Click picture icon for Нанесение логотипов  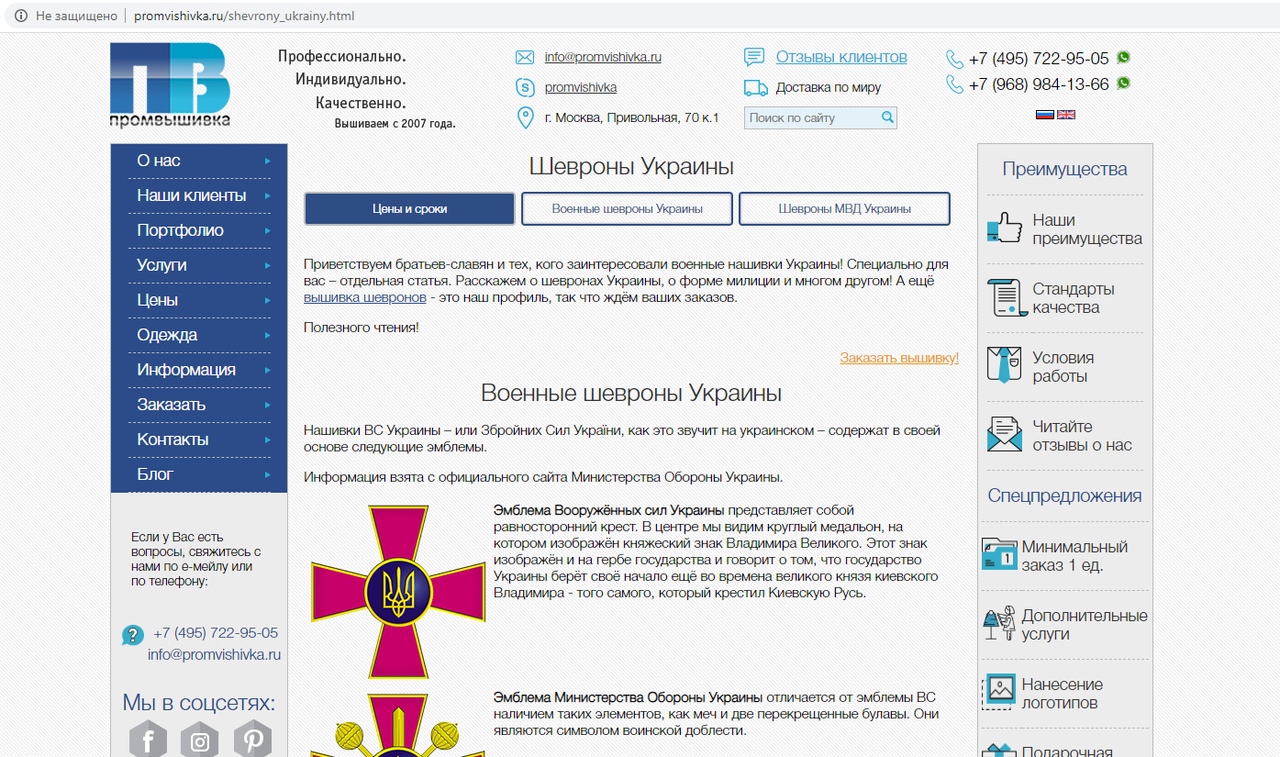coord(999,691)
